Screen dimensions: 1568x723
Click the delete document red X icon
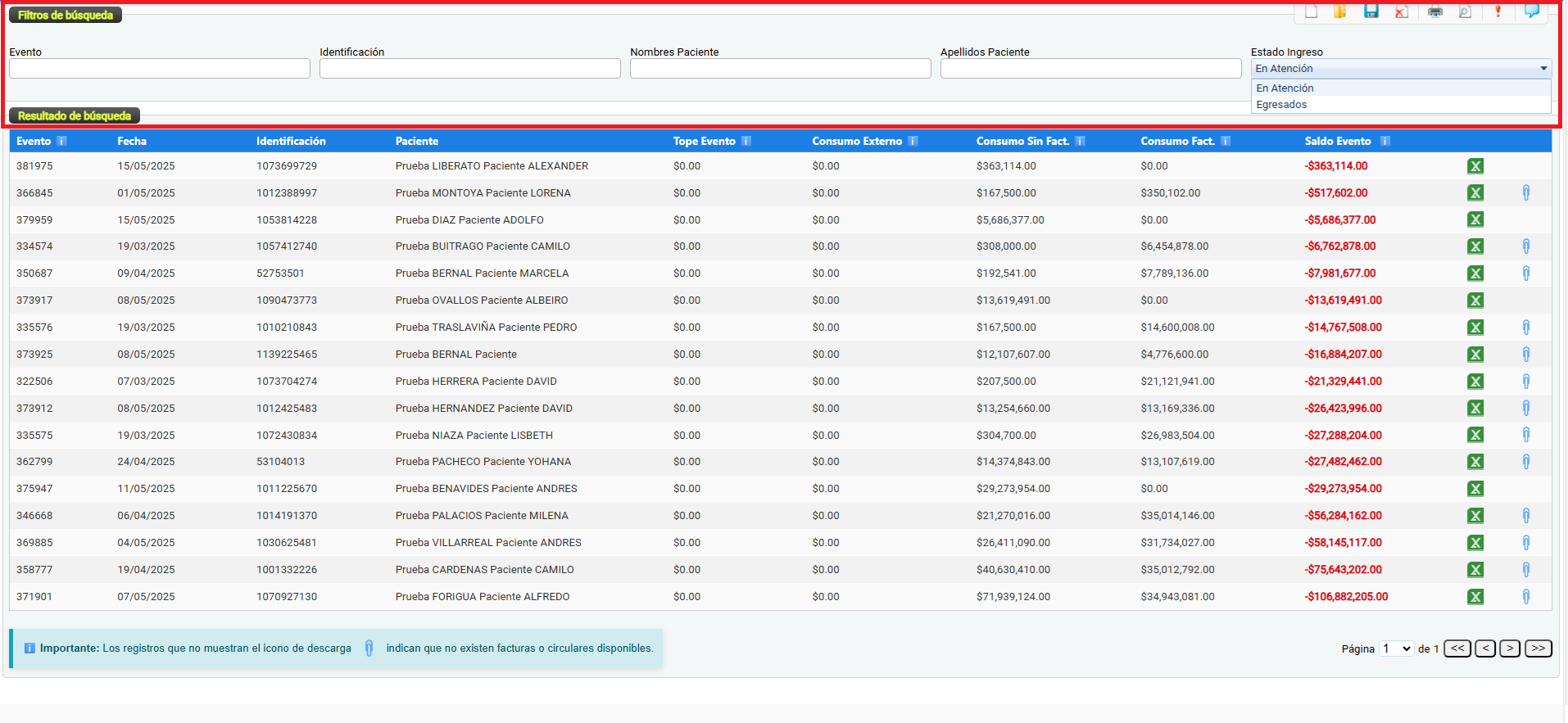point(1402,11)
